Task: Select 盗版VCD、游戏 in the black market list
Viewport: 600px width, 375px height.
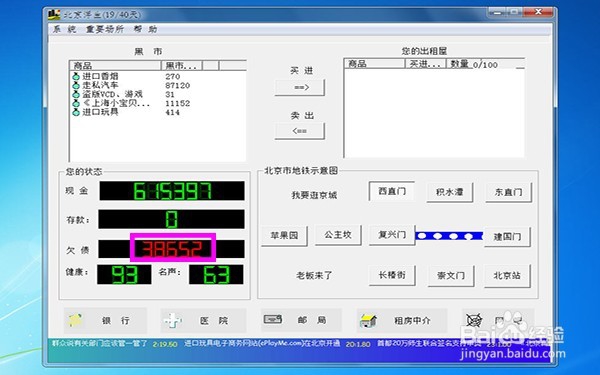Action: point(108,94)
